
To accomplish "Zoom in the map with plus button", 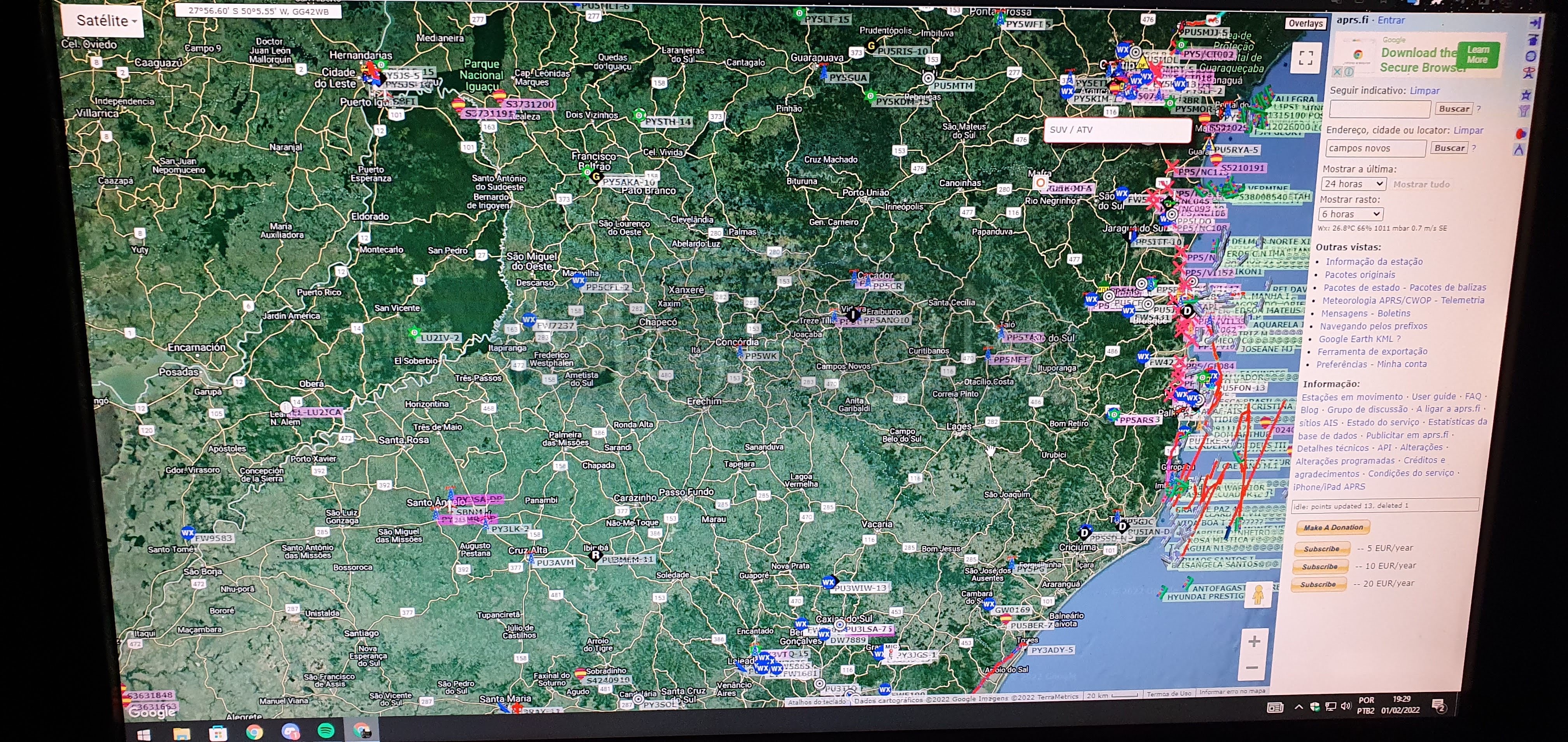I will (1254, 641).
